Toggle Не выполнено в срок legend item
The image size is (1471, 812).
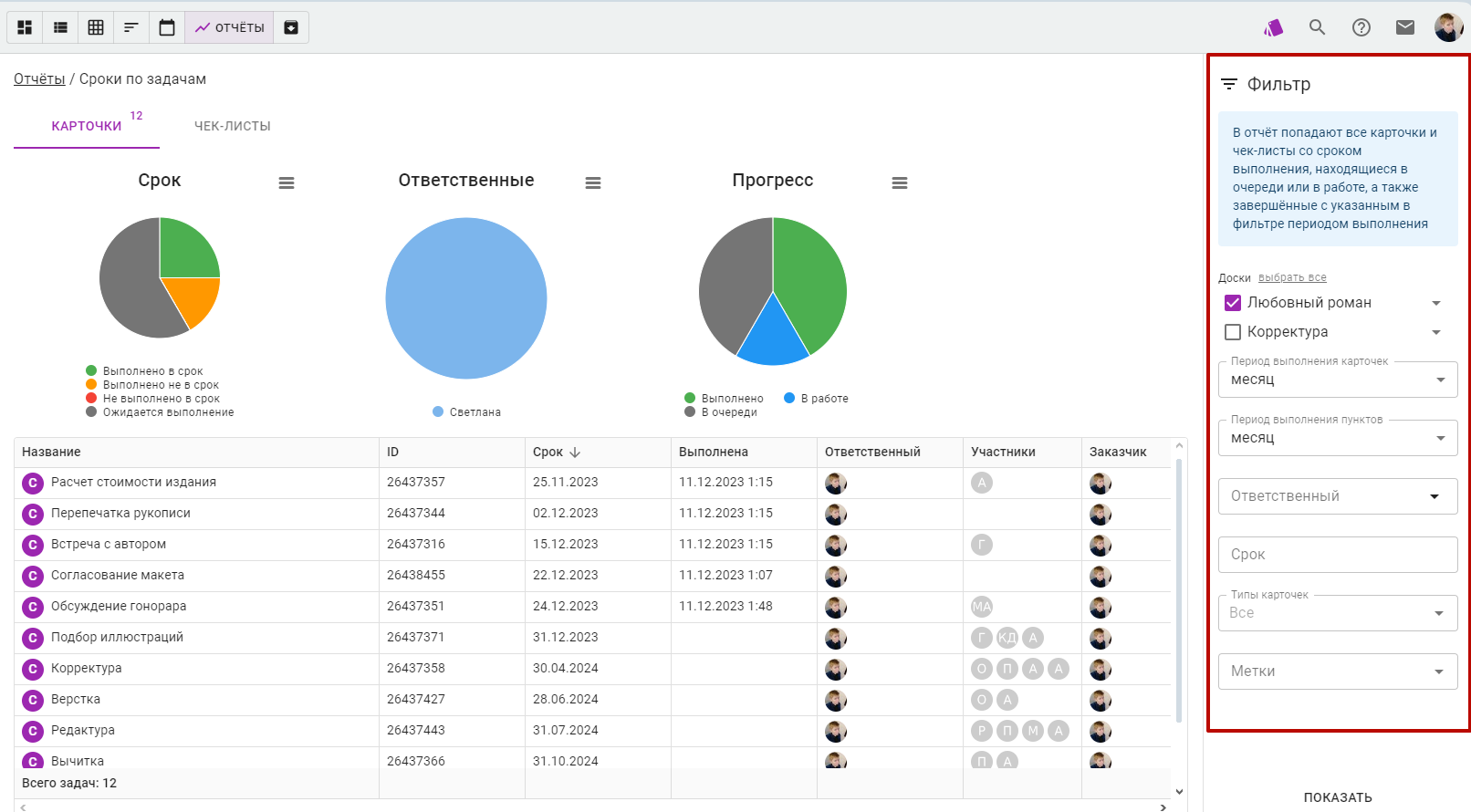coord(152,399)
